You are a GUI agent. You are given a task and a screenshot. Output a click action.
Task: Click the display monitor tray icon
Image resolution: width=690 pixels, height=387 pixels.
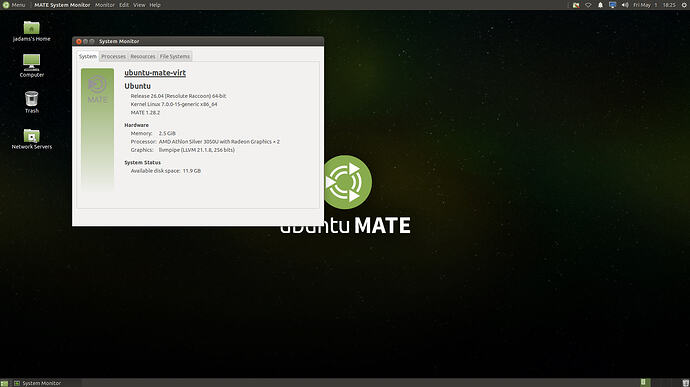613,5
